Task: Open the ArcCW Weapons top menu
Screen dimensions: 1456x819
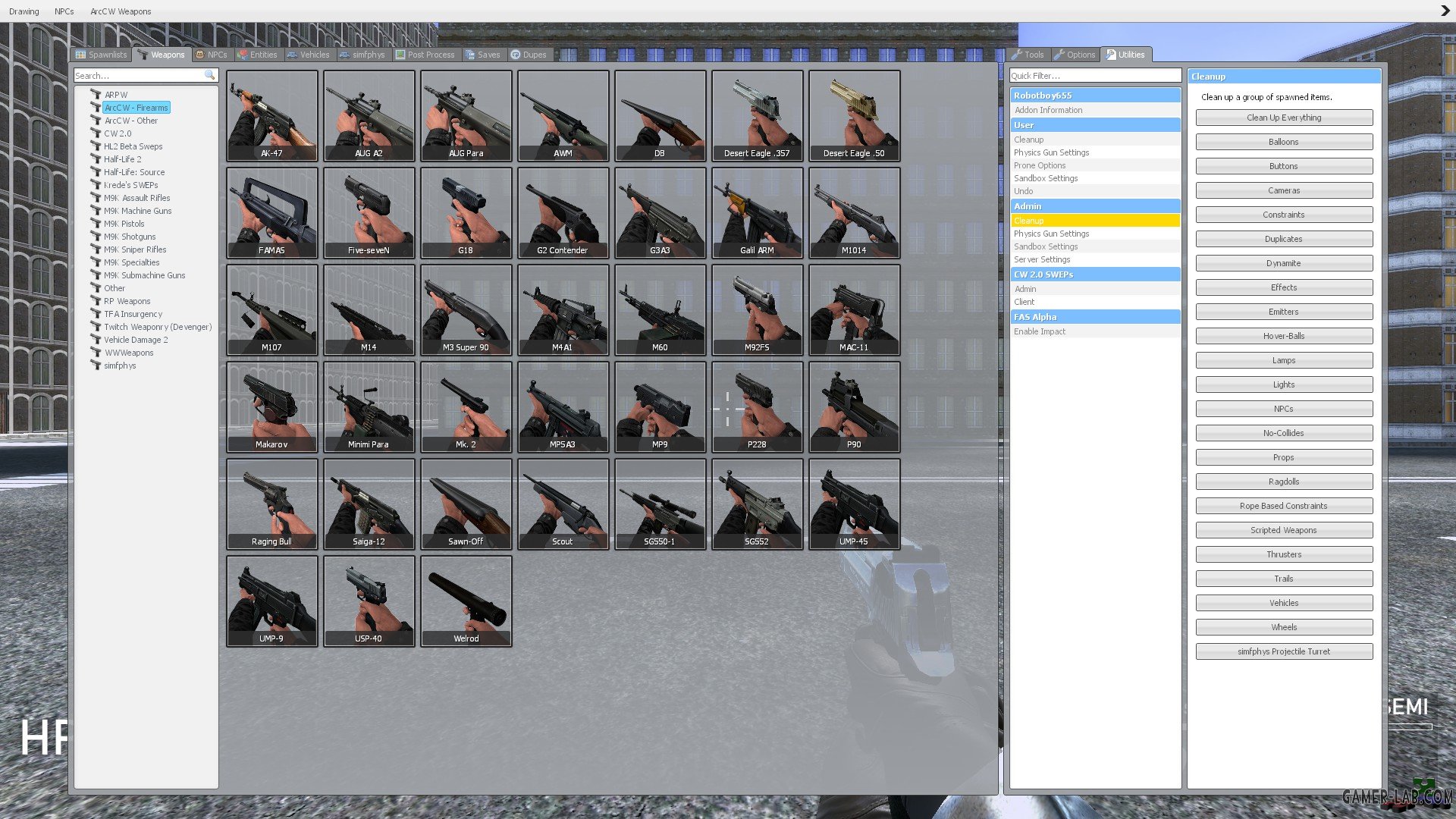Action: 121,11
